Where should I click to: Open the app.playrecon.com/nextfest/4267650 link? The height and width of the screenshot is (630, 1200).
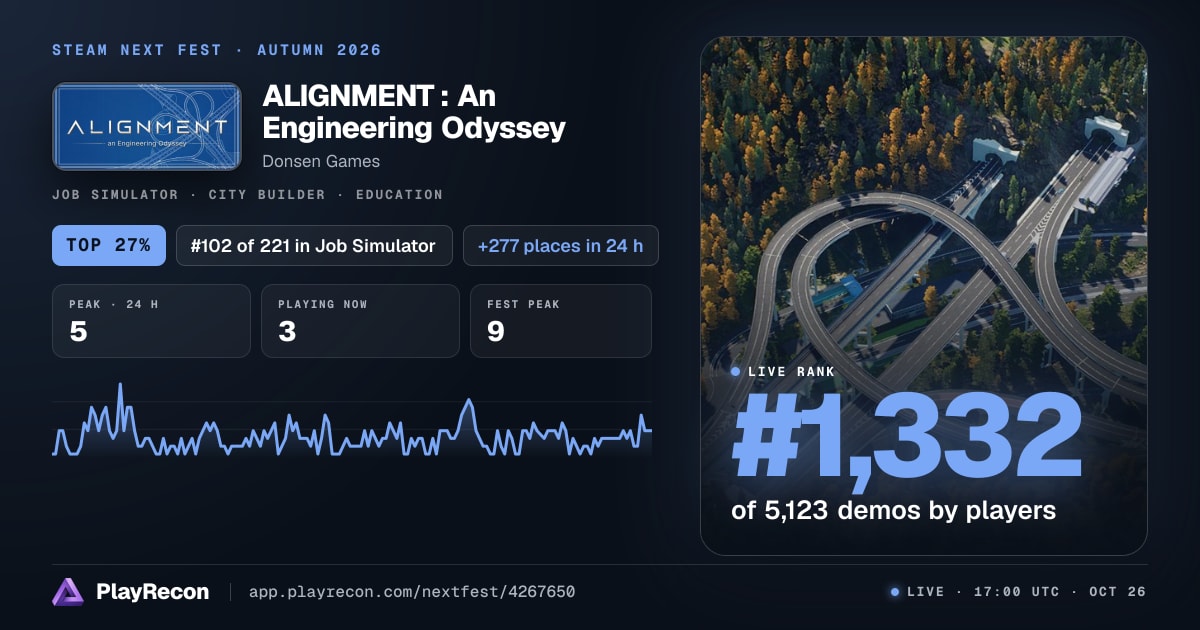click(x=411, y=592)
